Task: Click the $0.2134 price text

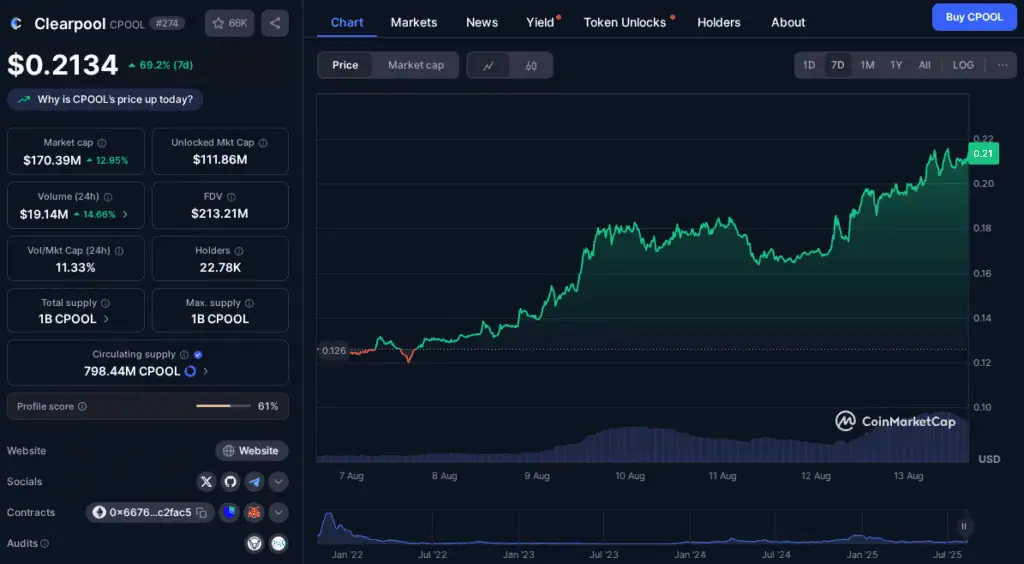Action: 63,65
